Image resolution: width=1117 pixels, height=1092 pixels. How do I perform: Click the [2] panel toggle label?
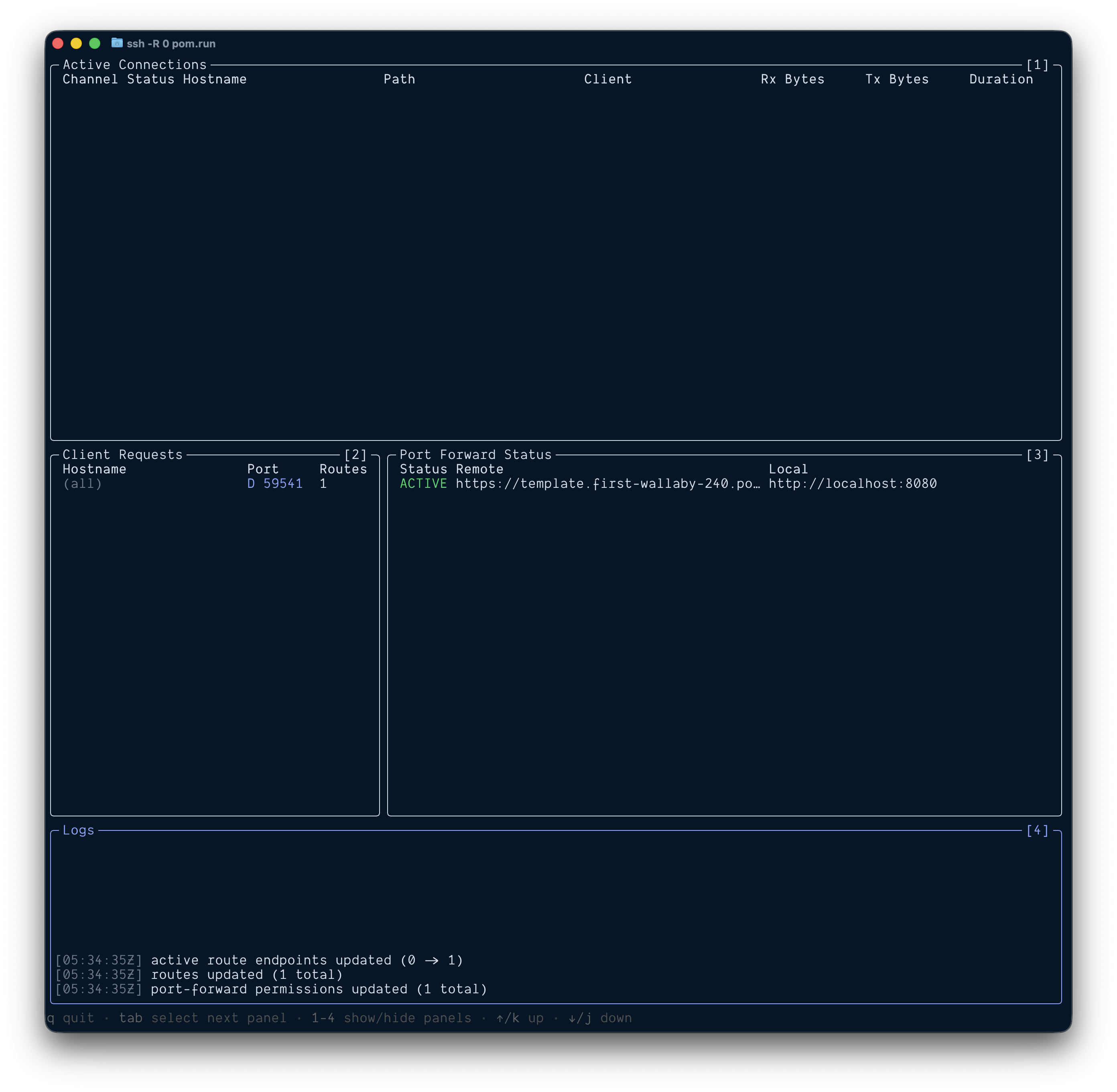click(355, 455)
